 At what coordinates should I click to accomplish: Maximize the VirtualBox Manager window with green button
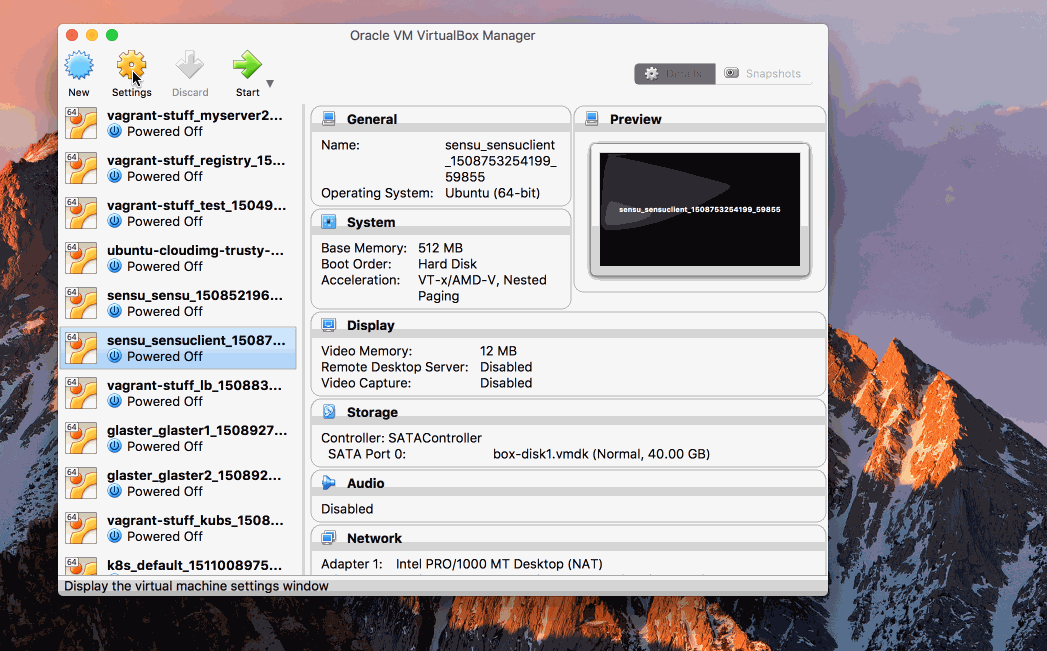pyautogui.click(x=112, y=35)
